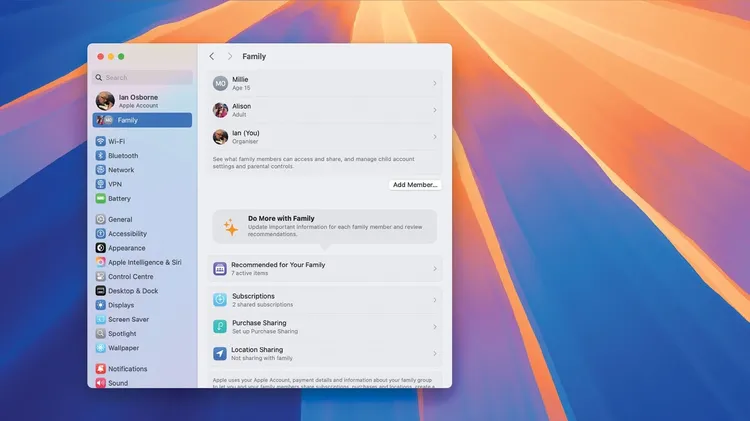
Task: Click the Millie name text
Action: 240,79
